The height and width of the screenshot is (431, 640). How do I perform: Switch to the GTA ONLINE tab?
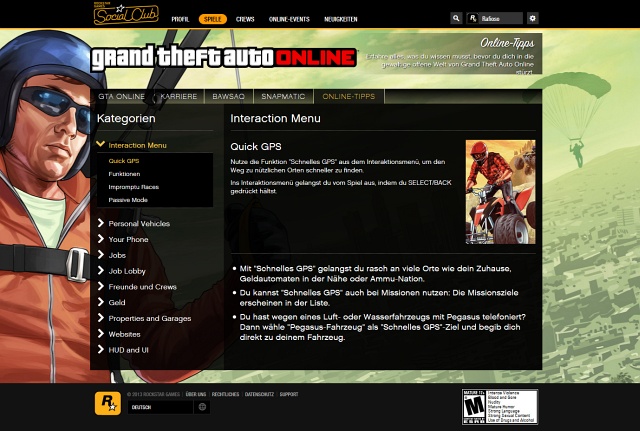point(122,96)
